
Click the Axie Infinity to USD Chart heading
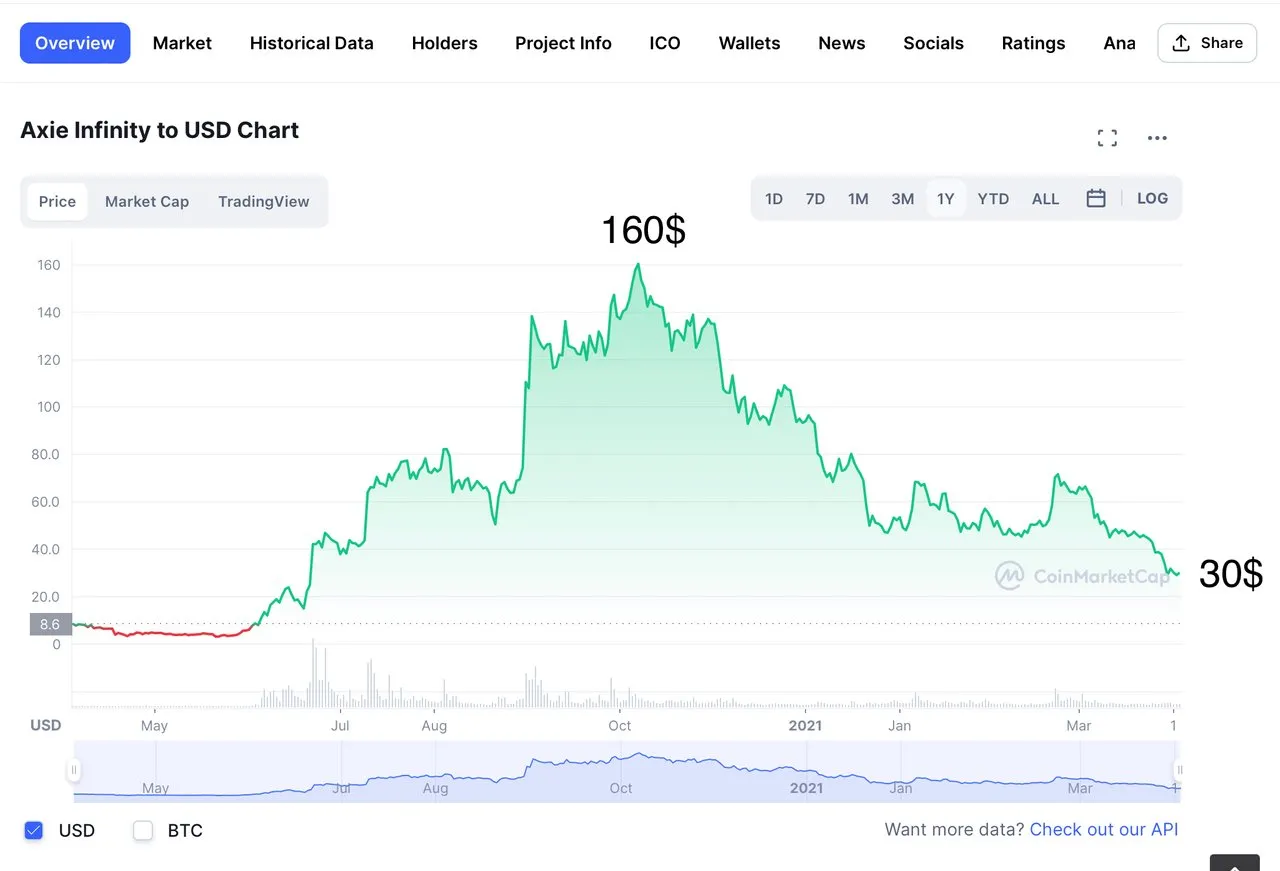pos(160,130)
